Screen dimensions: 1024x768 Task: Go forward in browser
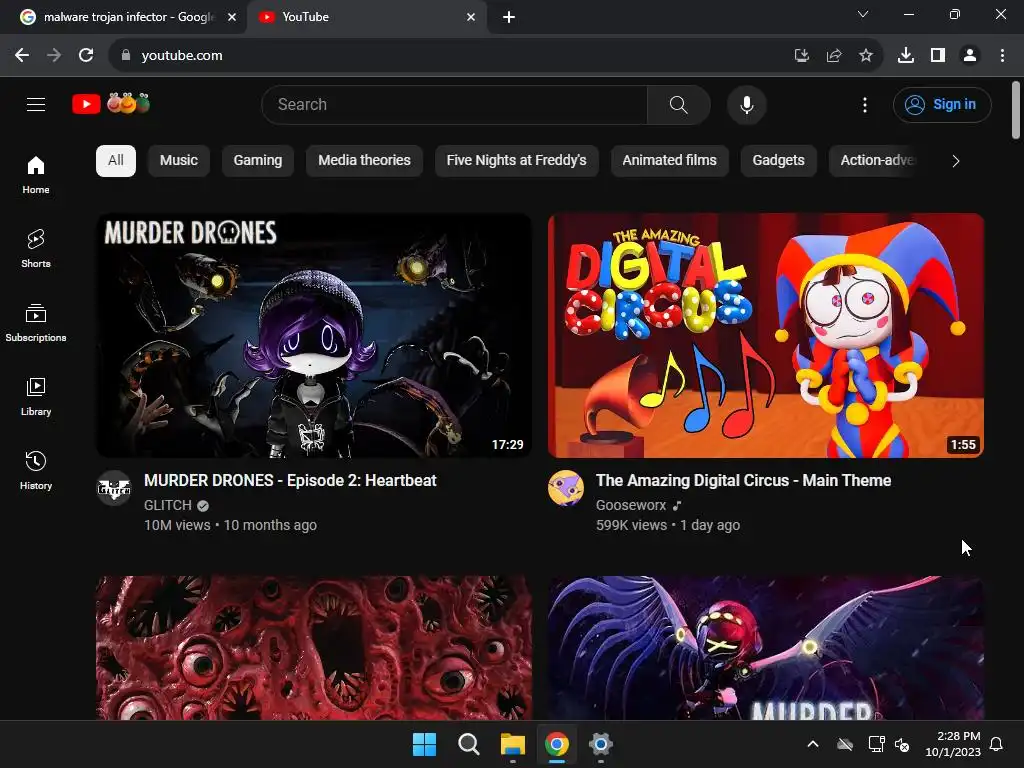click(54, 56)
